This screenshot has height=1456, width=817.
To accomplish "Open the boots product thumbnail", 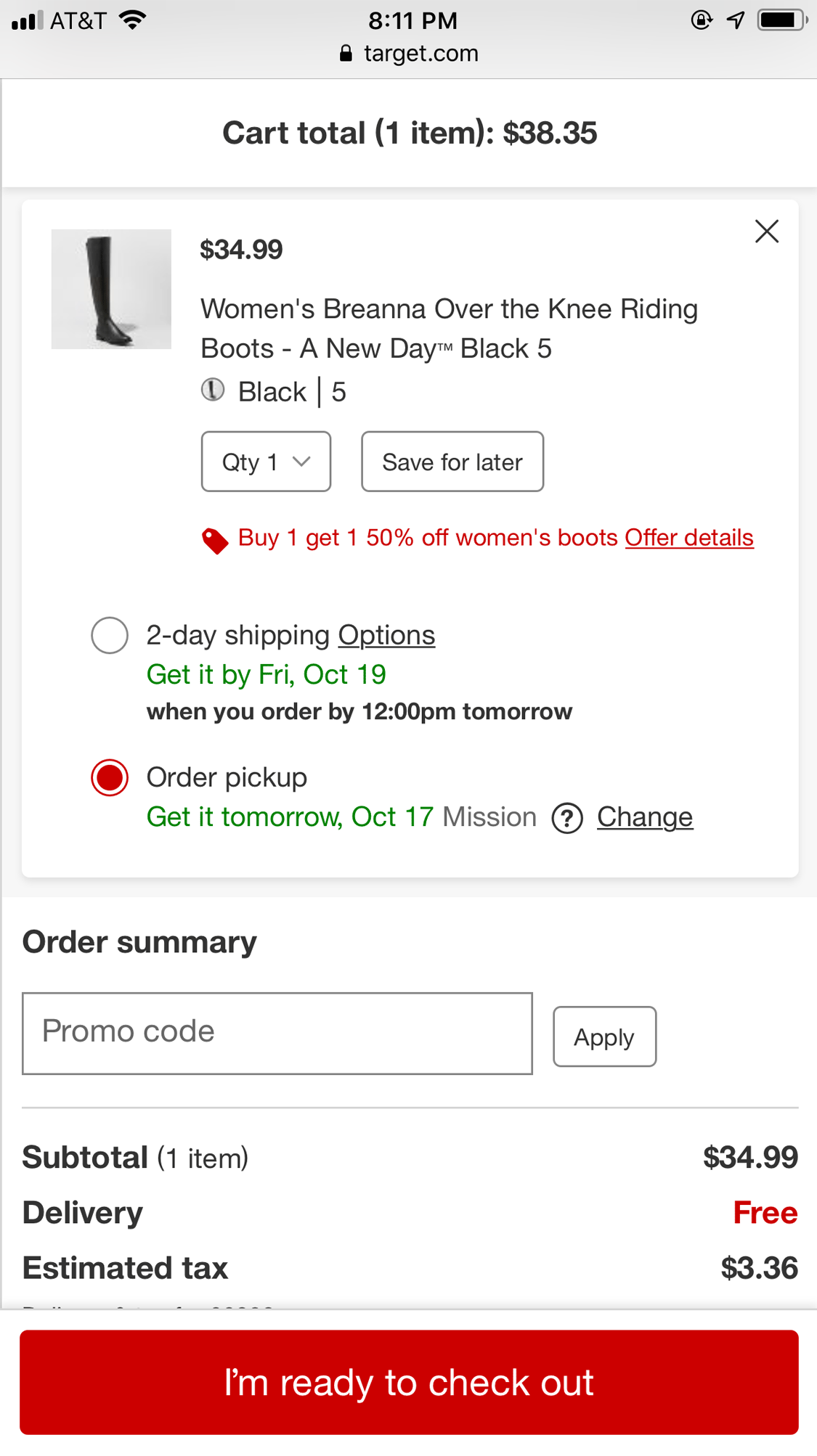I will (111, 290).
